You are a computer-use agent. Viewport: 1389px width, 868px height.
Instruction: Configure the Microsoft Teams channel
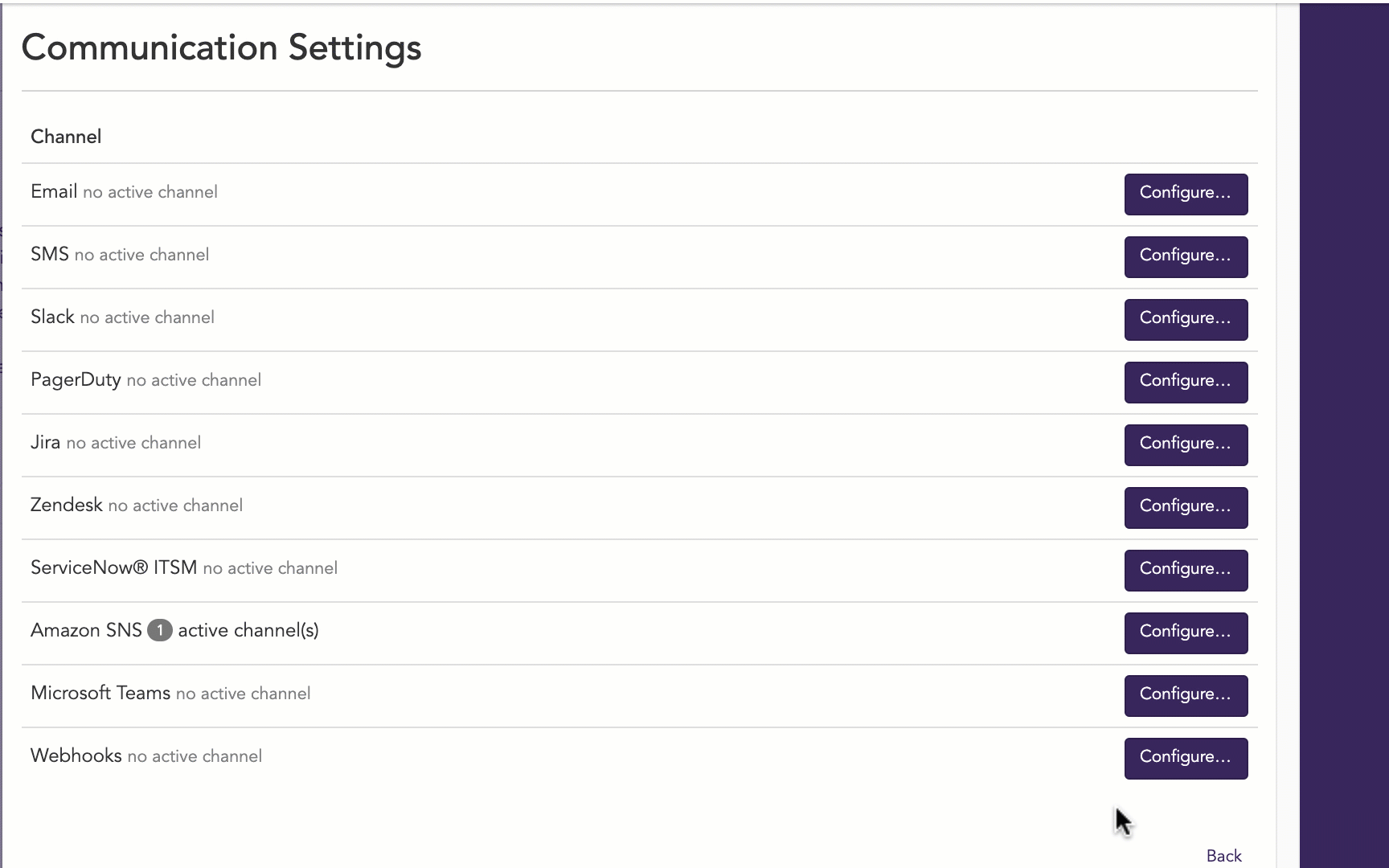pyautogui.click(x=1186, y=695)
